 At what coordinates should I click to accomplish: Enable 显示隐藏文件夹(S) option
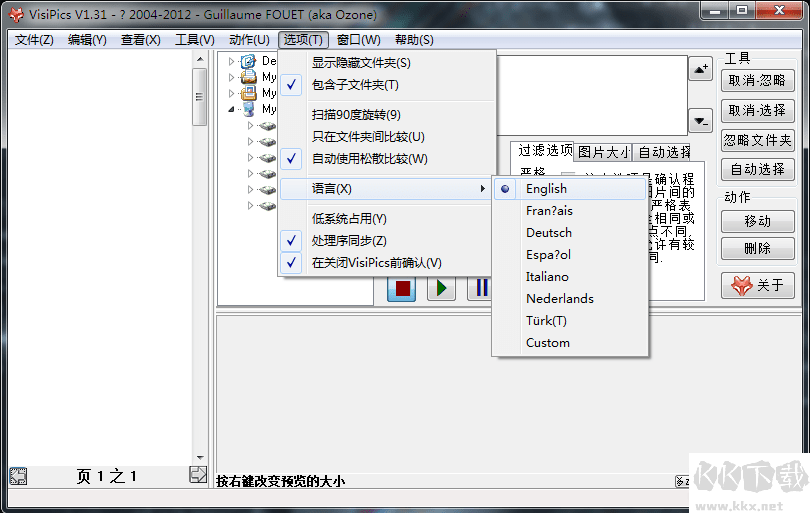[x=386, y=63]
